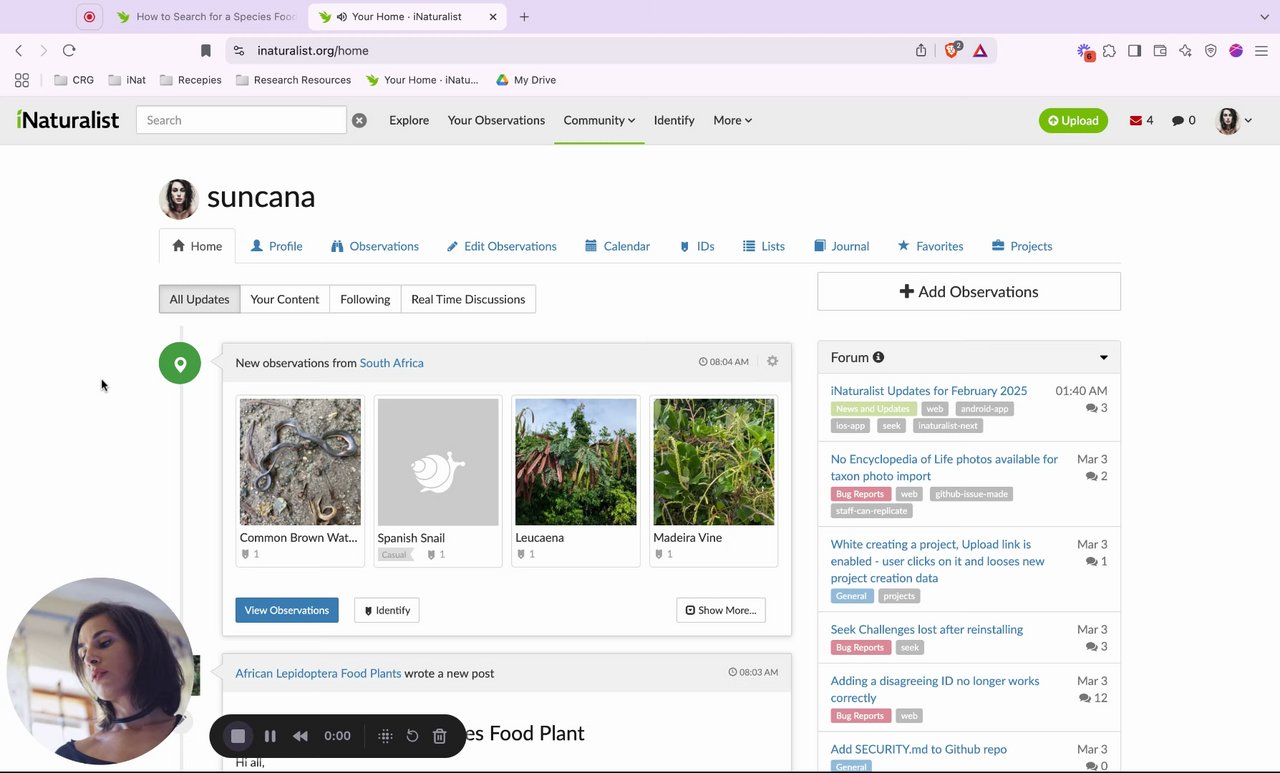Select the Real Time Discussions filter
This screenshot has width=1280, height=773.
(x=468, y=299)
